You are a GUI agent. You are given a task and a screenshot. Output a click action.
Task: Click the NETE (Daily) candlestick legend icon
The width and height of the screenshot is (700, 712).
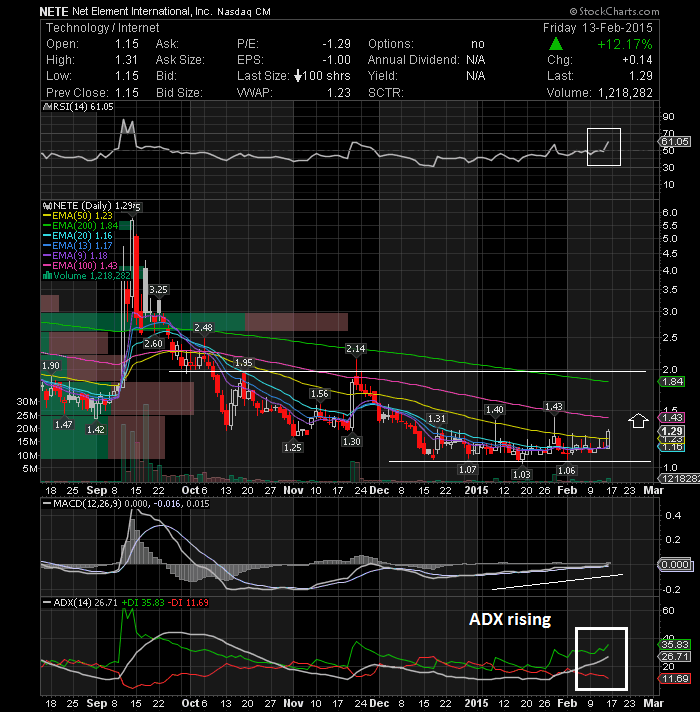point(47,206)
